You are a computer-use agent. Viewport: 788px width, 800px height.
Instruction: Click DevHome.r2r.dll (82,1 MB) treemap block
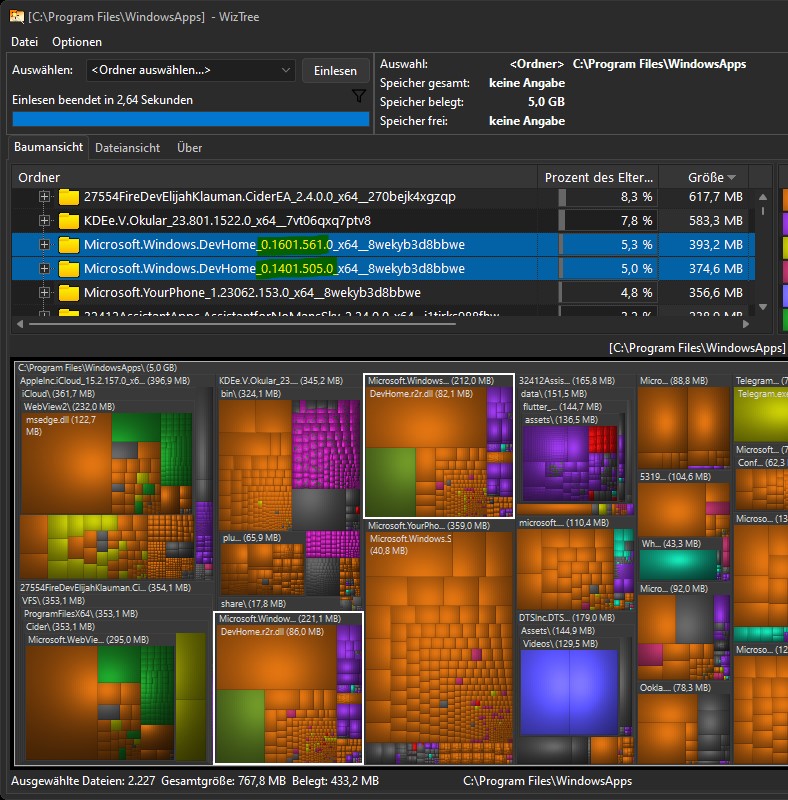tap(427, 417)
